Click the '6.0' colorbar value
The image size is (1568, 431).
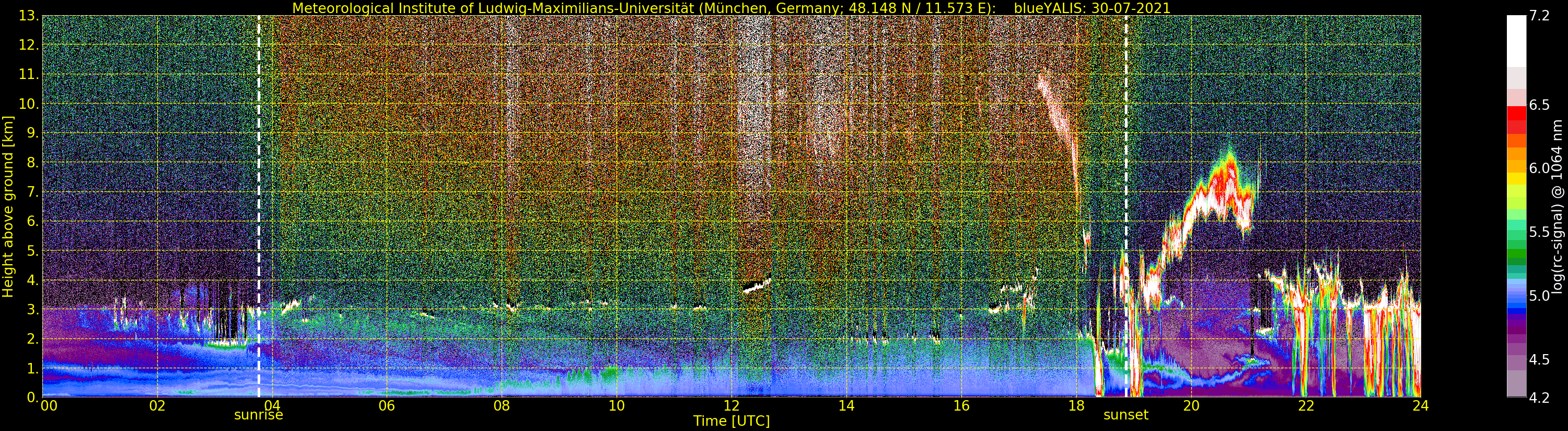click(x=1539, y=168)
